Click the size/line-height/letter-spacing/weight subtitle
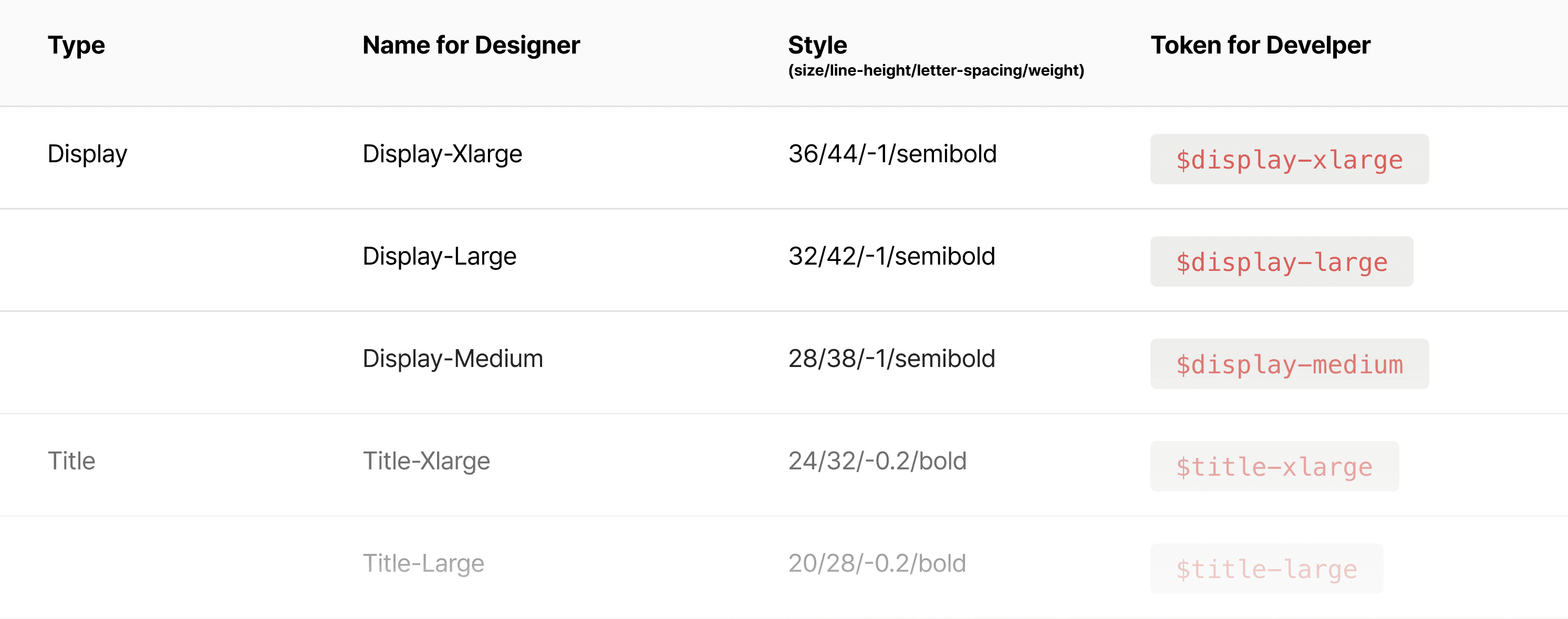Image resolution: width=1568 pixels, height=619 pixels. 936,70
